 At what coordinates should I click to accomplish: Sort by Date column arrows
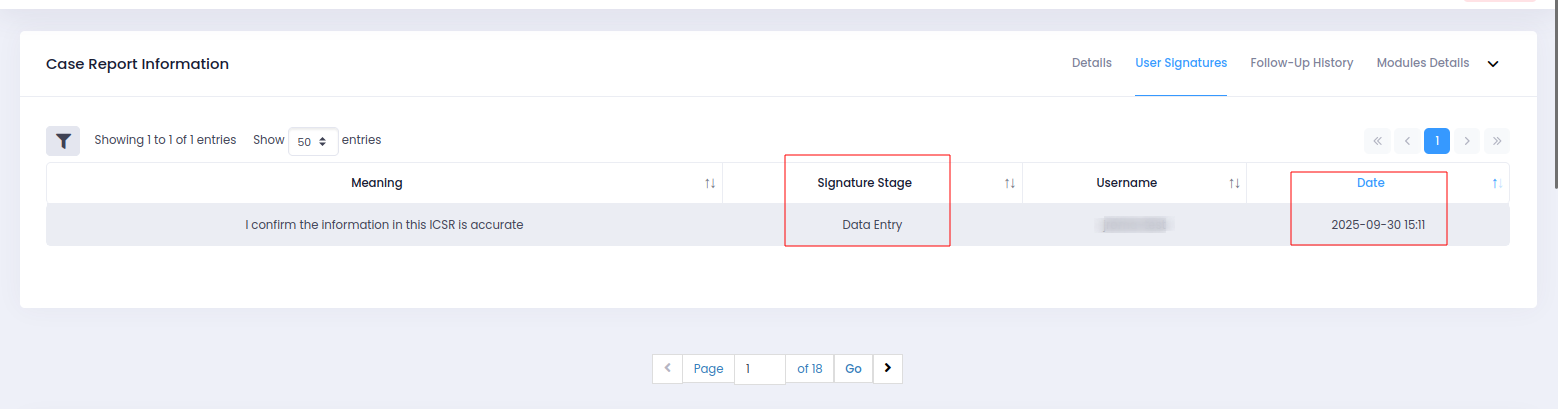pos(1497,183)
